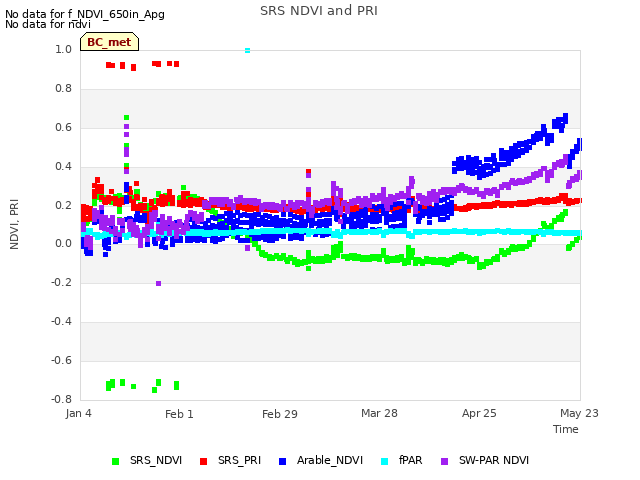Click the 'No data for f_NDVI_650in_Apg' message
This screenshot has width=640, height=480.
[x=85, y=14]
